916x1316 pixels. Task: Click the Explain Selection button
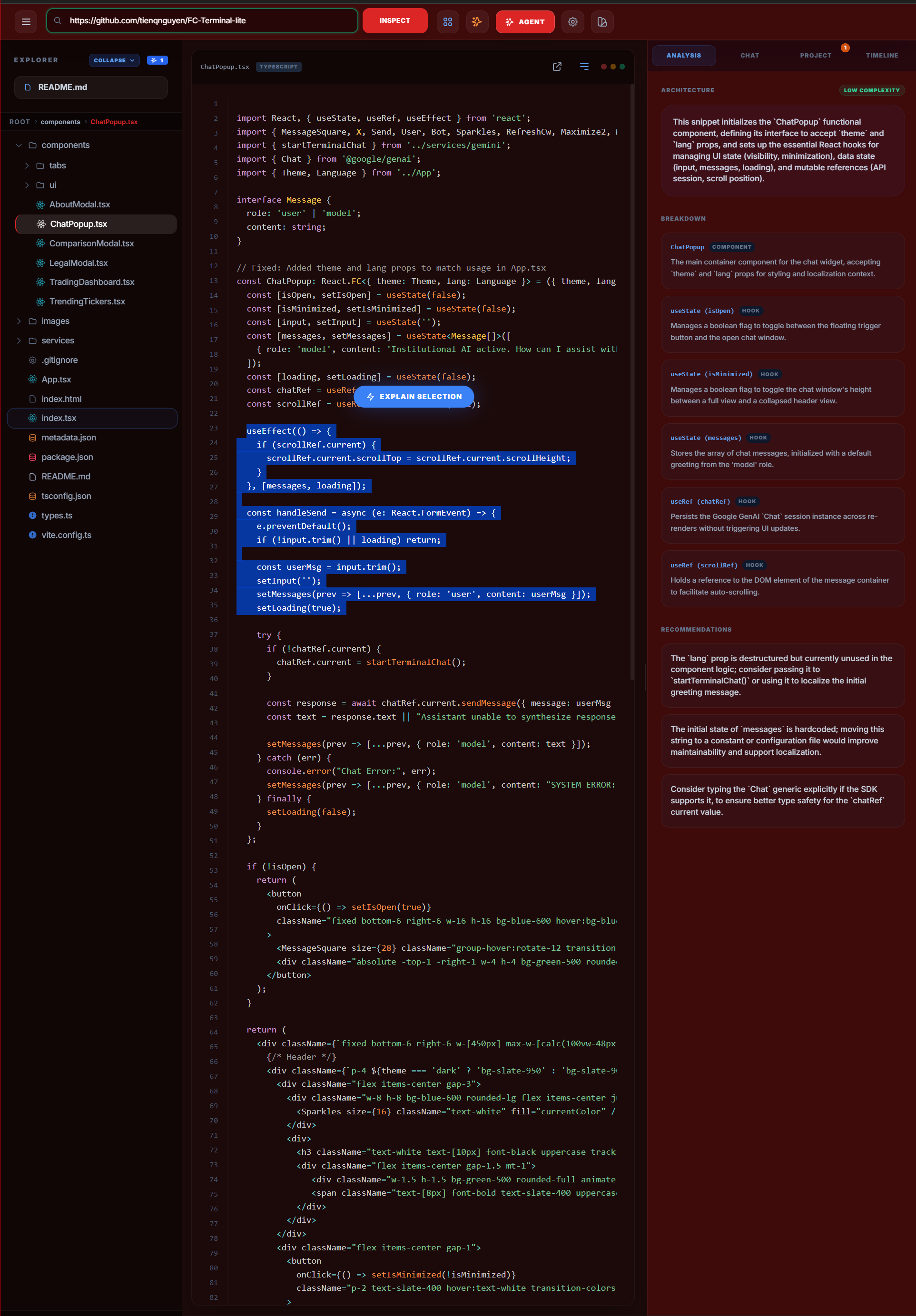coord(414,396)
